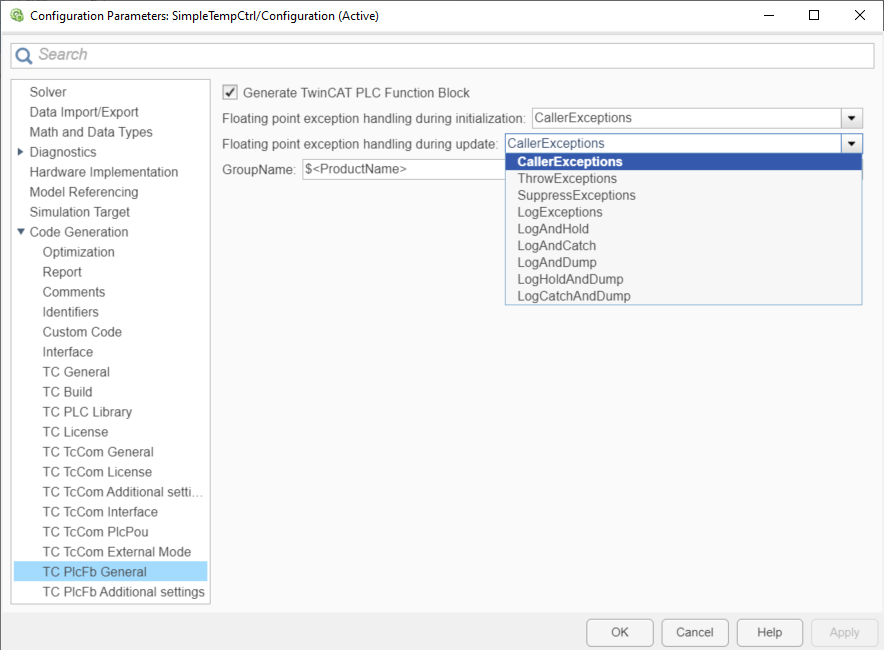The width and height of the screenshot is (884, 650).
Task: Expand the Diagnostics tree node
Action: pyautogui.click(x=20, y=152)
